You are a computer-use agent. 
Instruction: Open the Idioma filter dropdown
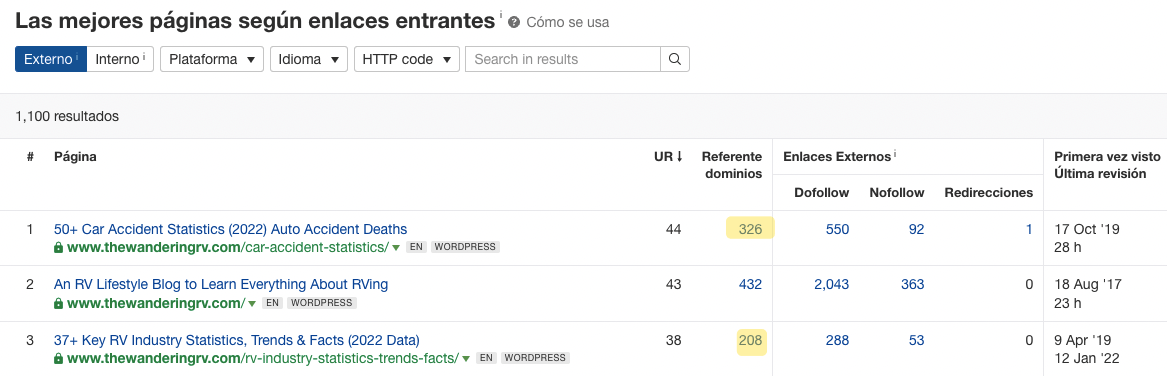pyautogui.click(x=309, y=60)
